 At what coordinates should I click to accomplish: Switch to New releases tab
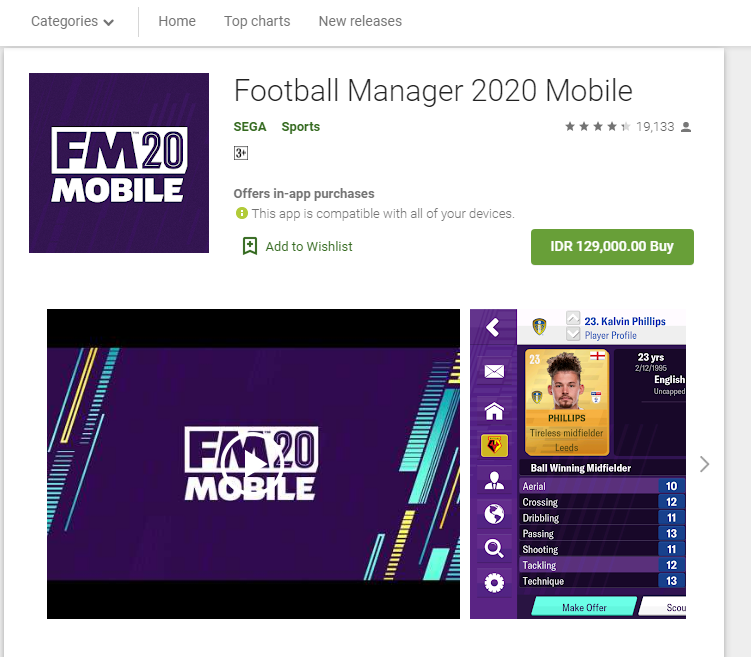tap(360, 22)
